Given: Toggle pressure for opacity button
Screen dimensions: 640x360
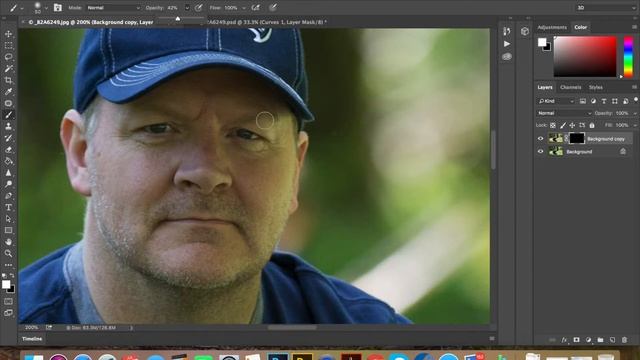Looking at the screenshot, I should coord(198,7).
